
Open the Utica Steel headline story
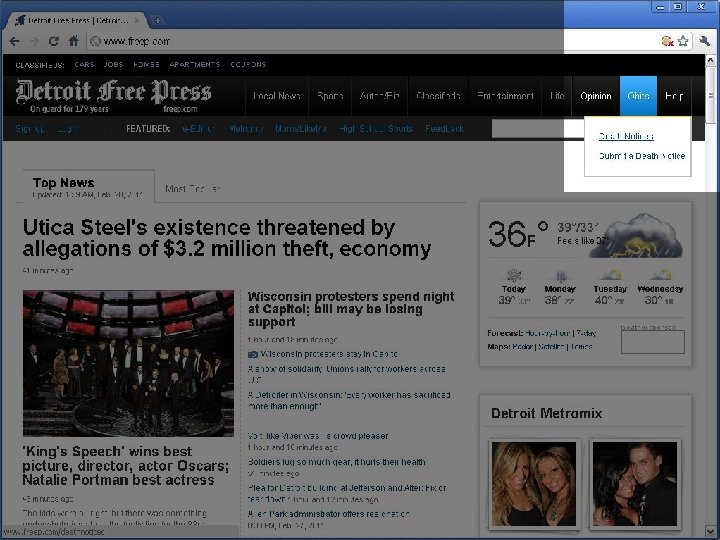tap(227, 238)
